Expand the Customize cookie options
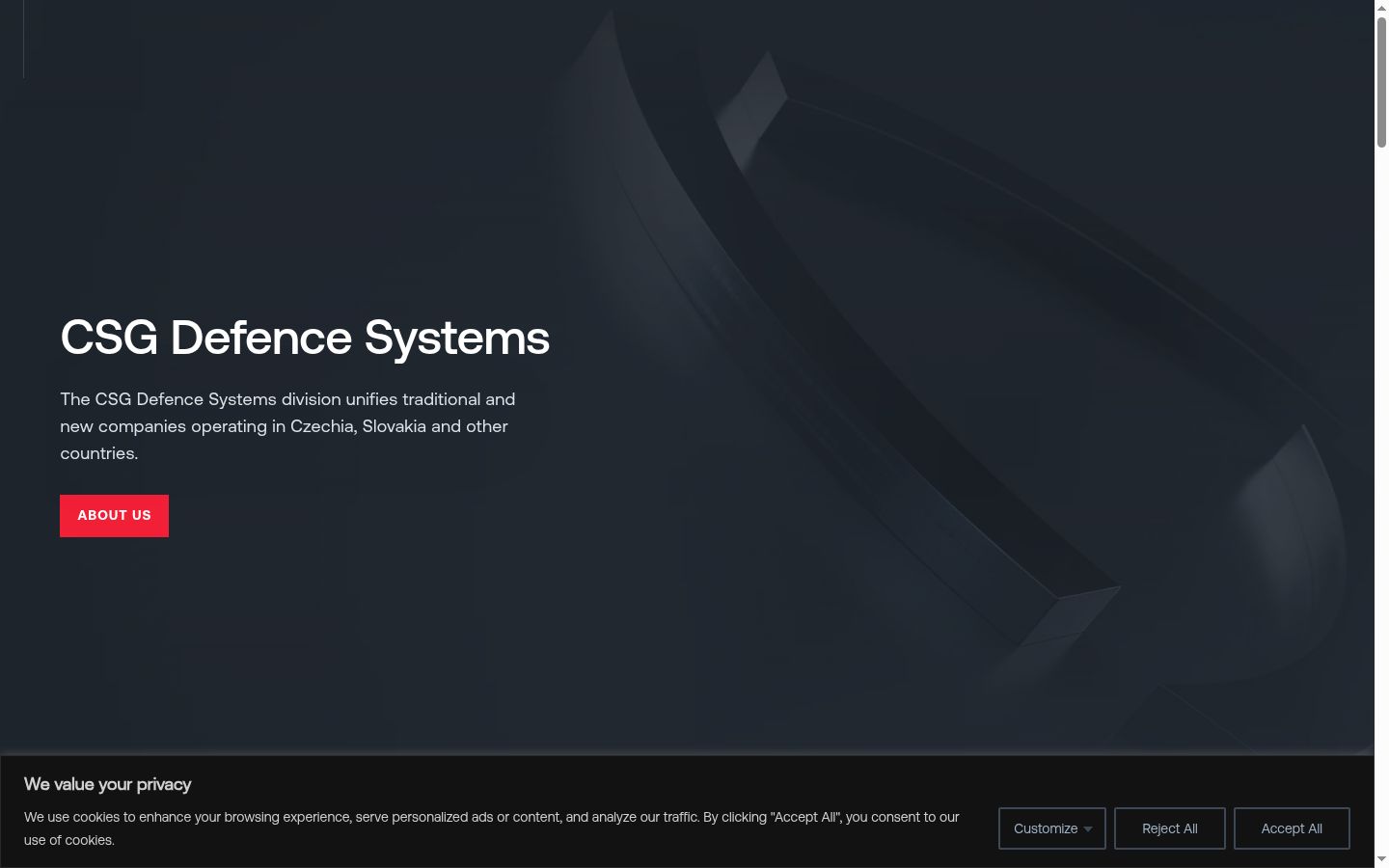This screenshot has width=1389, height=868. point(1052,828)
